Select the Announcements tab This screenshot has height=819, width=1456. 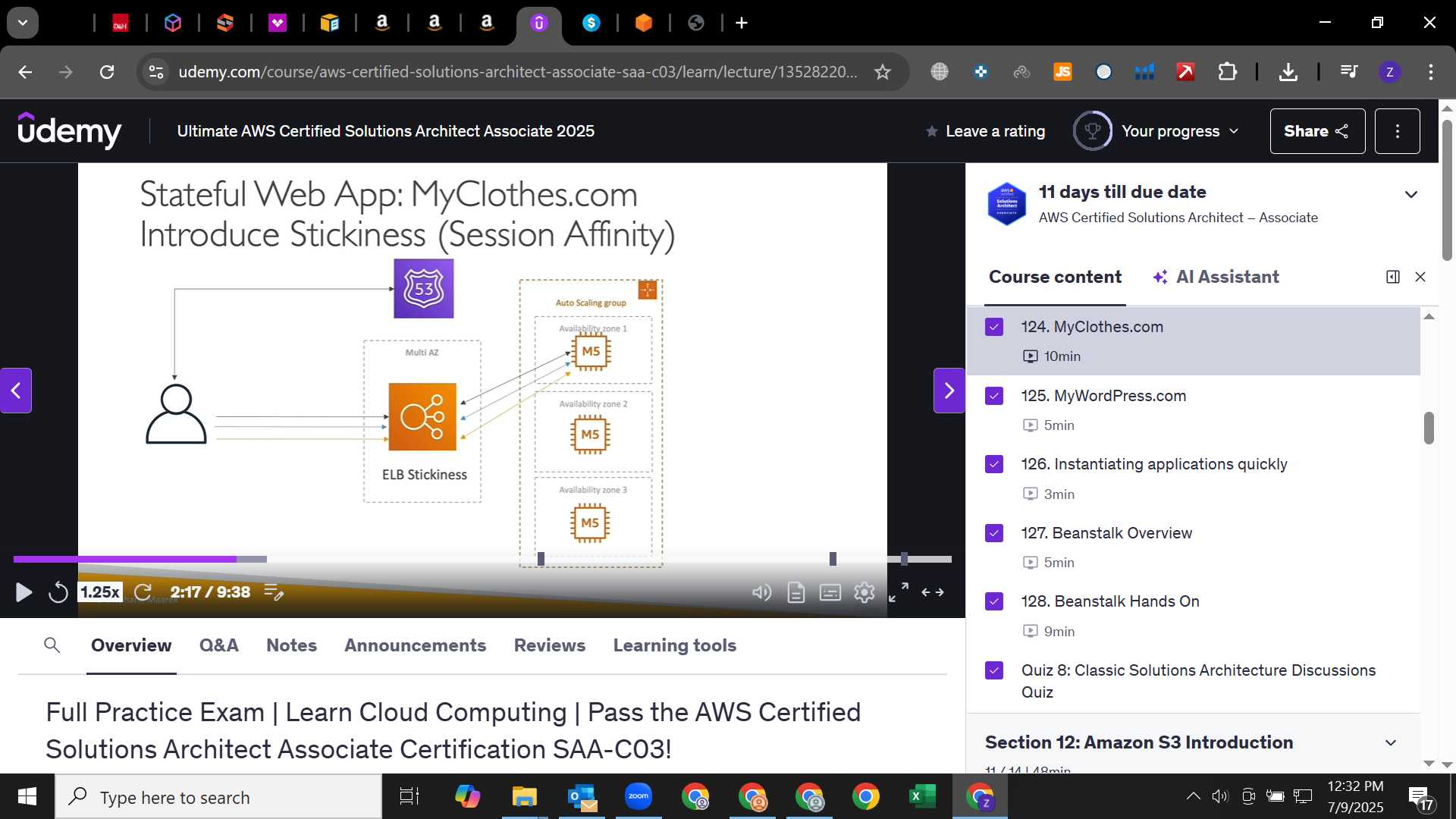click(415, 645)
